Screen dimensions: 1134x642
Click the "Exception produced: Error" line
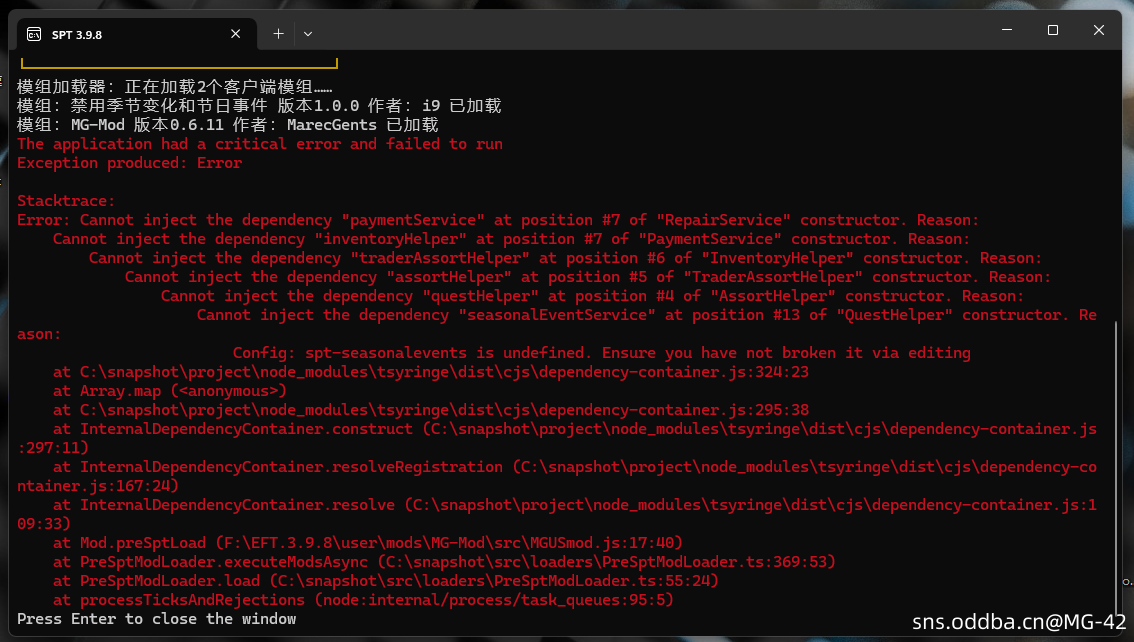[x=129, y=163]
